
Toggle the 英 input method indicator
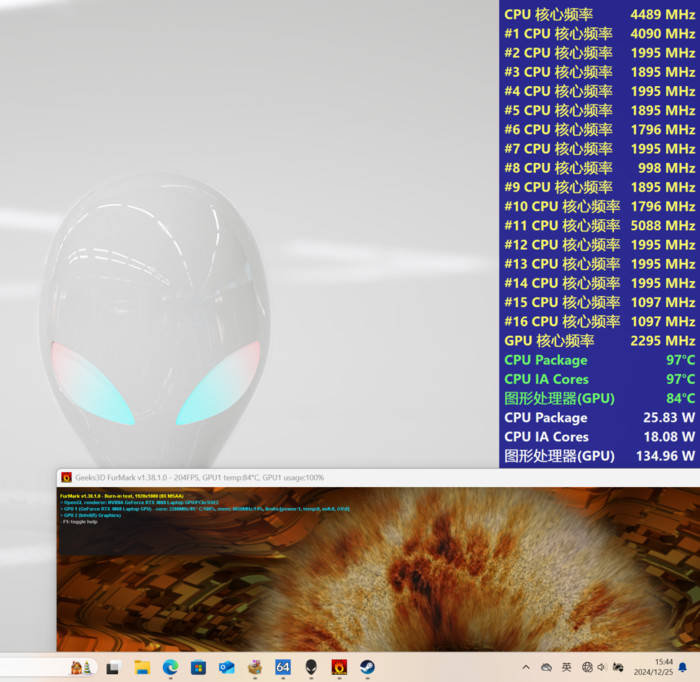pyautogui.click(x=566, y=667)
